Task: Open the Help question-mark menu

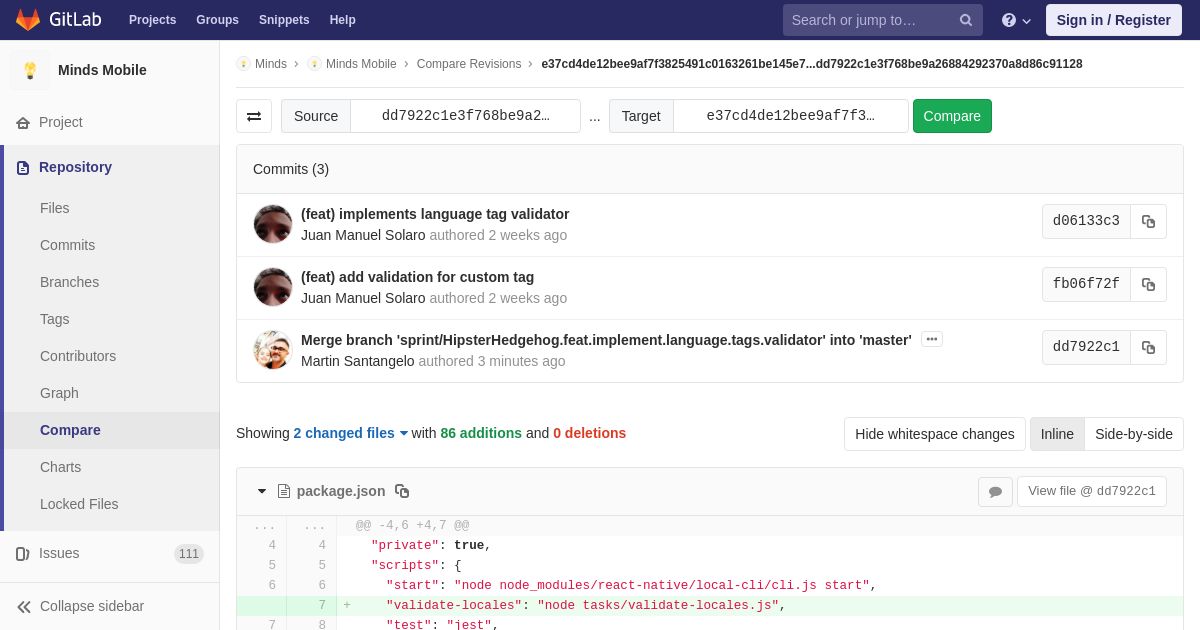Action: pos(1015,20)
